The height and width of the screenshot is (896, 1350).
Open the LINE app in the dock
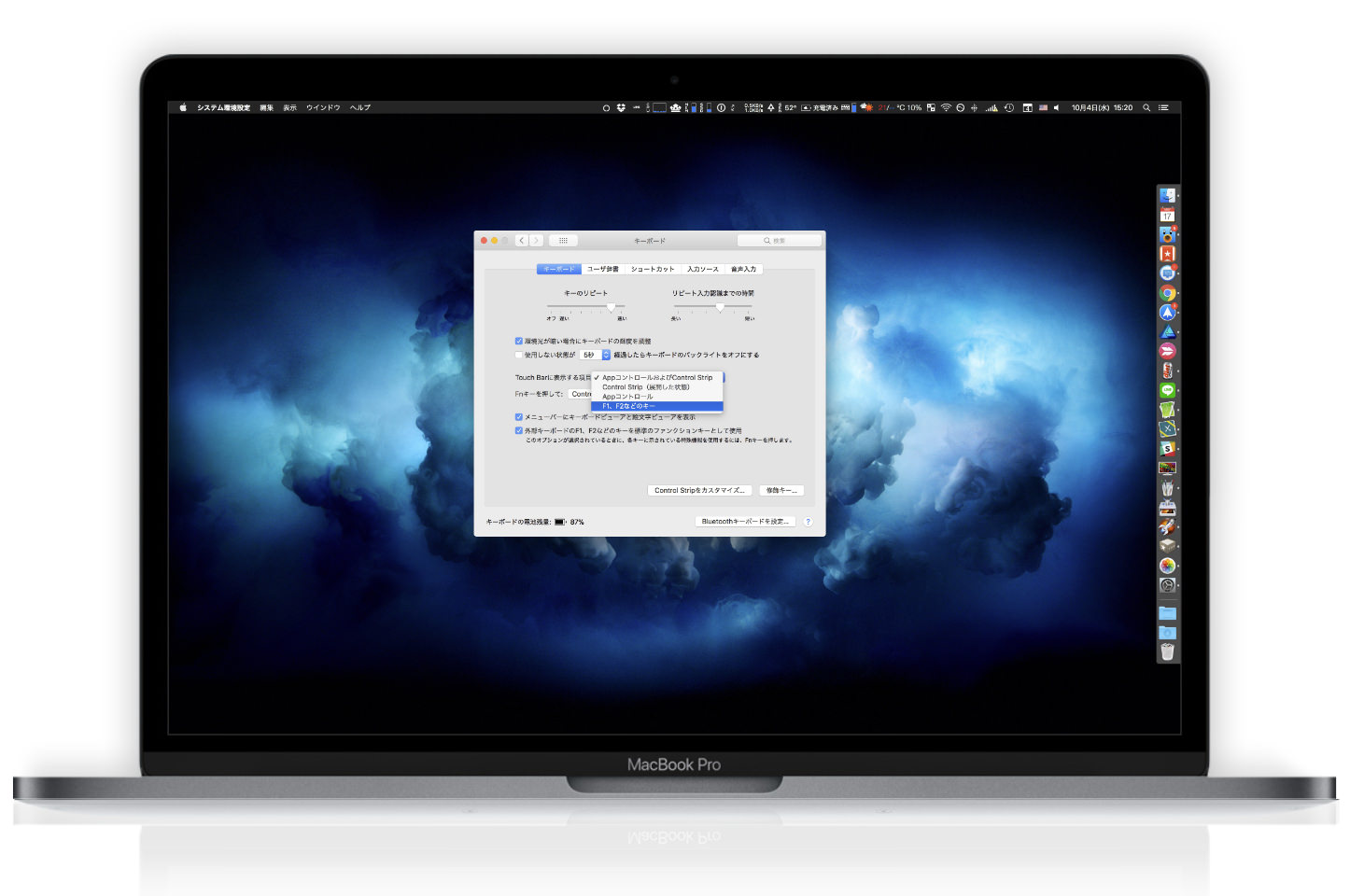1167,390
